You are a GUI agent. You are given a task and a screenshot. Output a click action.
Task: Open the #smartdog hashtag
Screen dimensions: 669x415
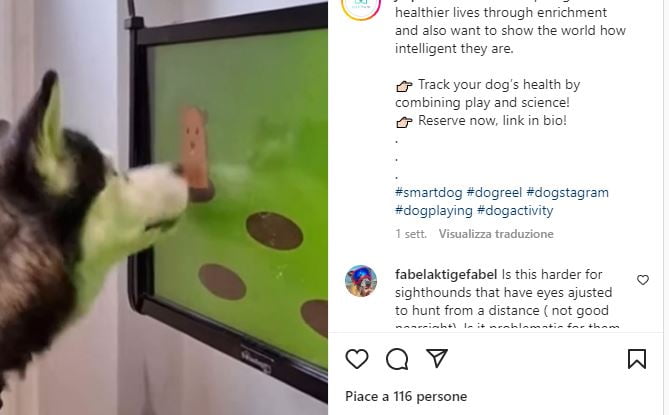click(x=428, y=192)
